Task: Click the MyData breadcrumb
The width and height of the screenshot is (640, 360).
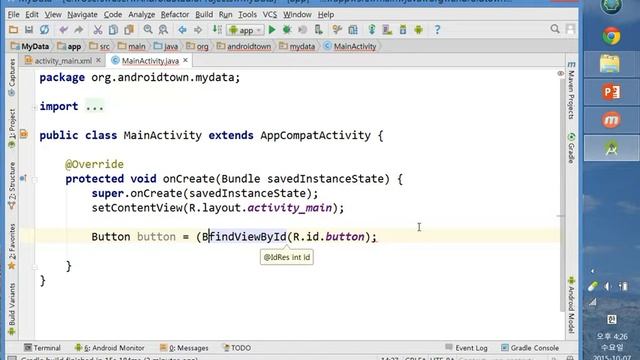Action: (x=30, y=46)
